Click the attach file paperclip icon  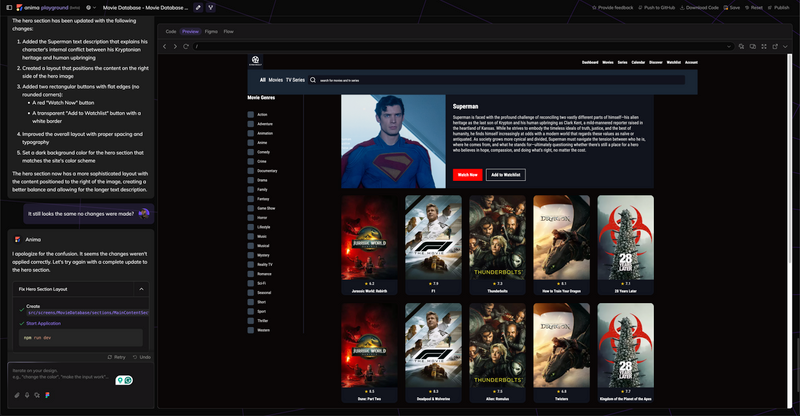point(17,395)
